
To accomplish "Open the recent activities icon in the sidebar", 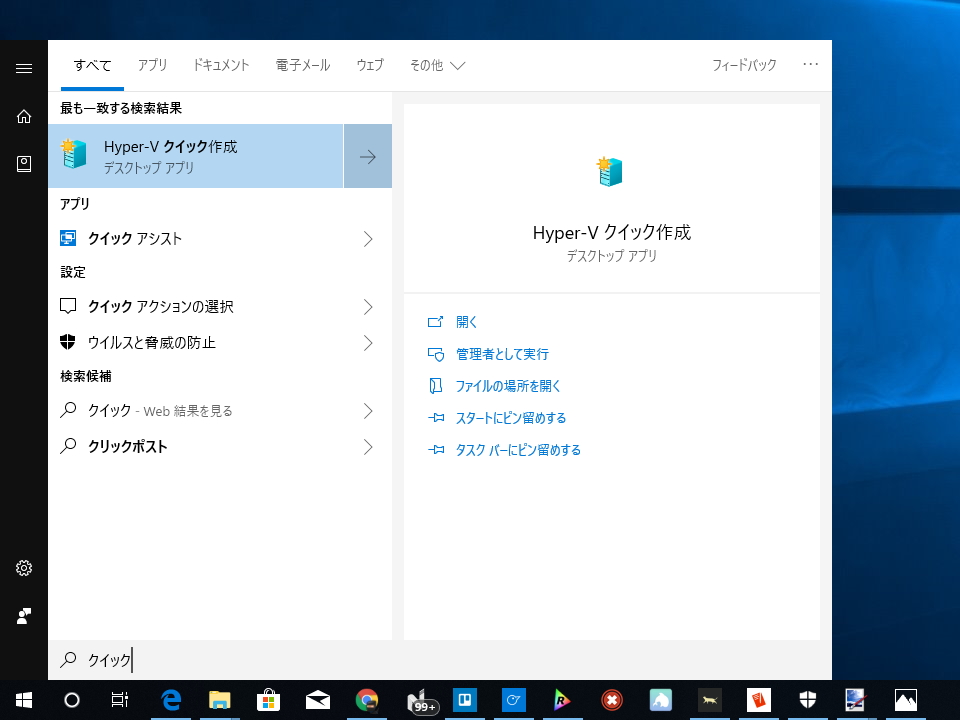I will coord(23,163).
